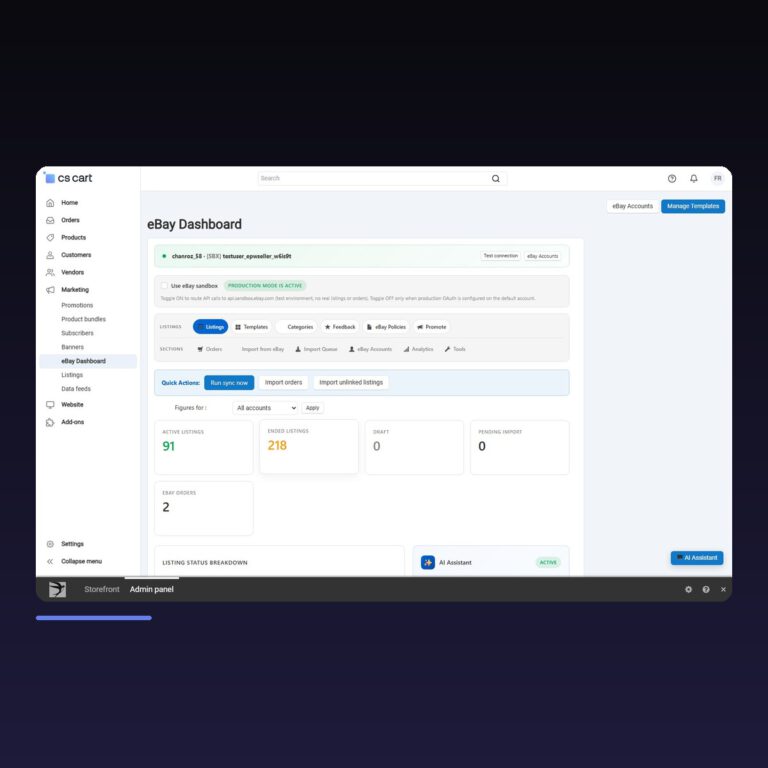The image size is (768, 768).
Task: Open the Orders section link
Action: pyautogui.click(x=210, y=349)
